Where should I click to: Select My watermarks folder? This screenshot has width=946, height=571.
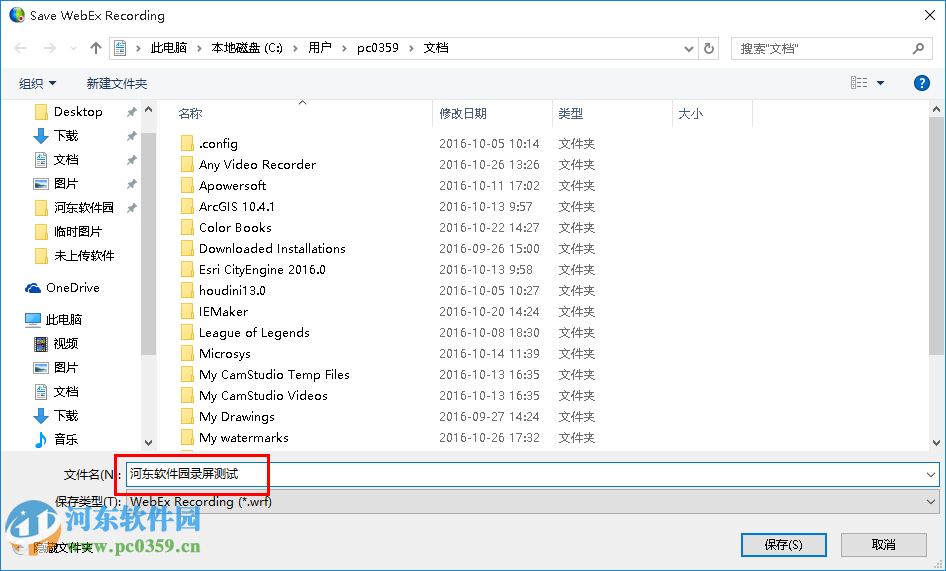244,438
